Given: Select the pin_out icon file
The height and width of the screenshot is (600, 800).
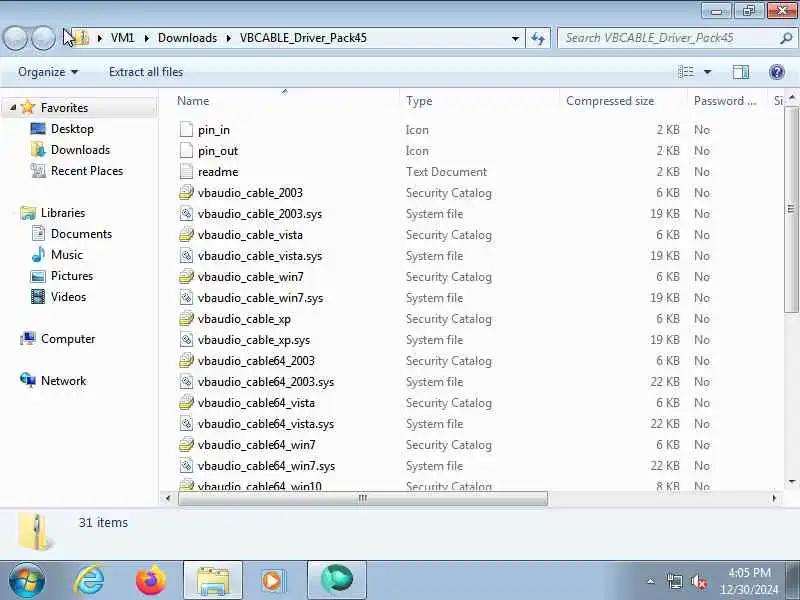Looking at the screenshot, I should tap(186, 151).
